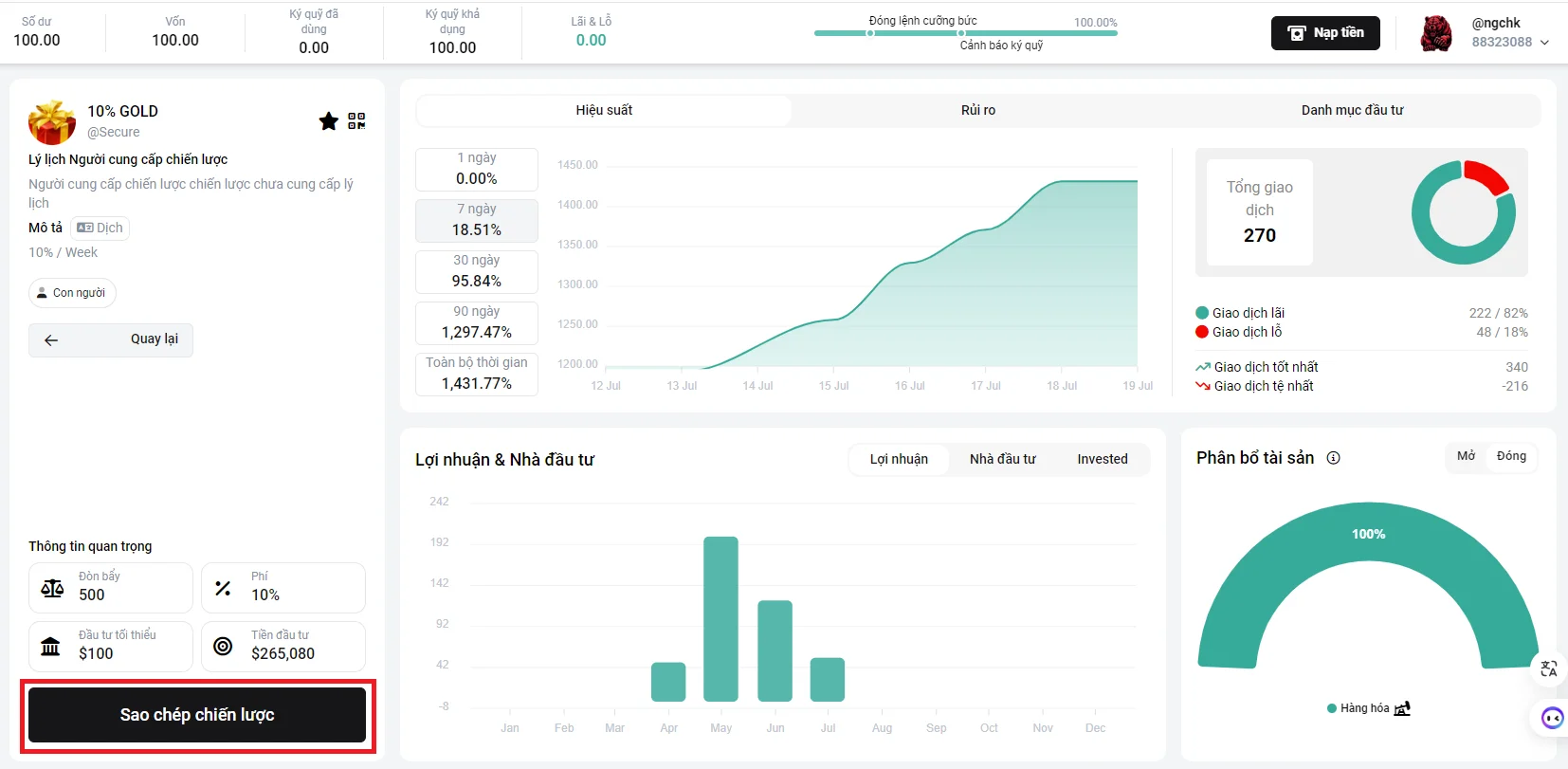Click the best trade up-trend icon
The height and width of the screenshot is (769, 1568).
pos(1203,367)
